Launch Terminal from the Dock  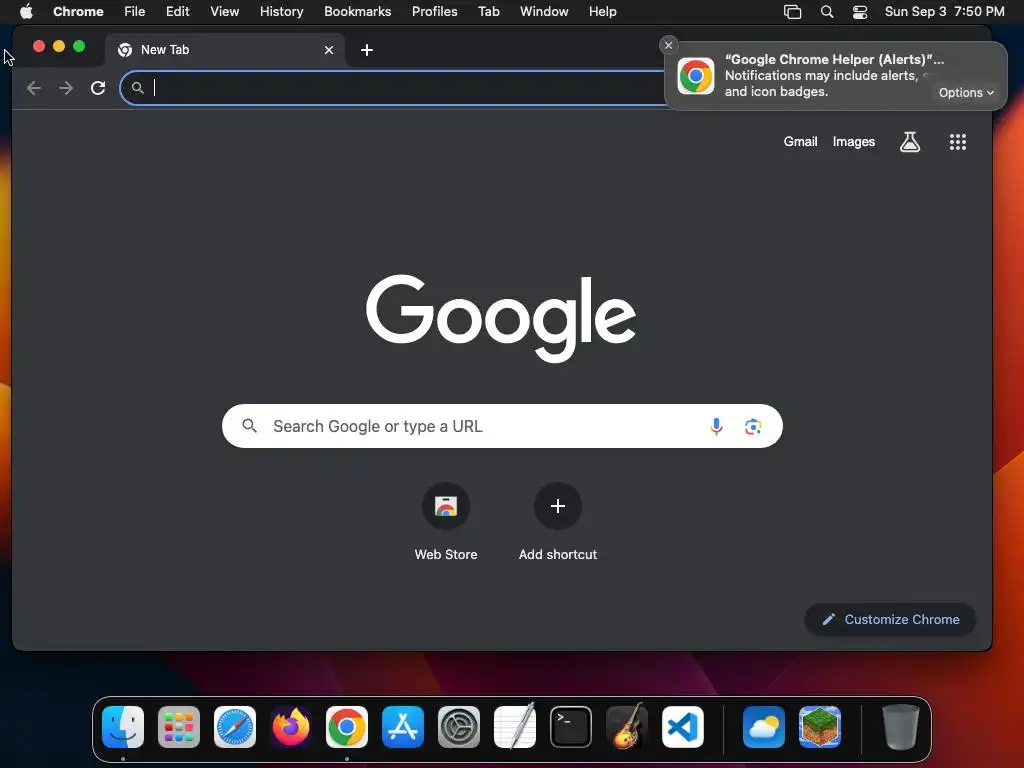coord(571,727)
